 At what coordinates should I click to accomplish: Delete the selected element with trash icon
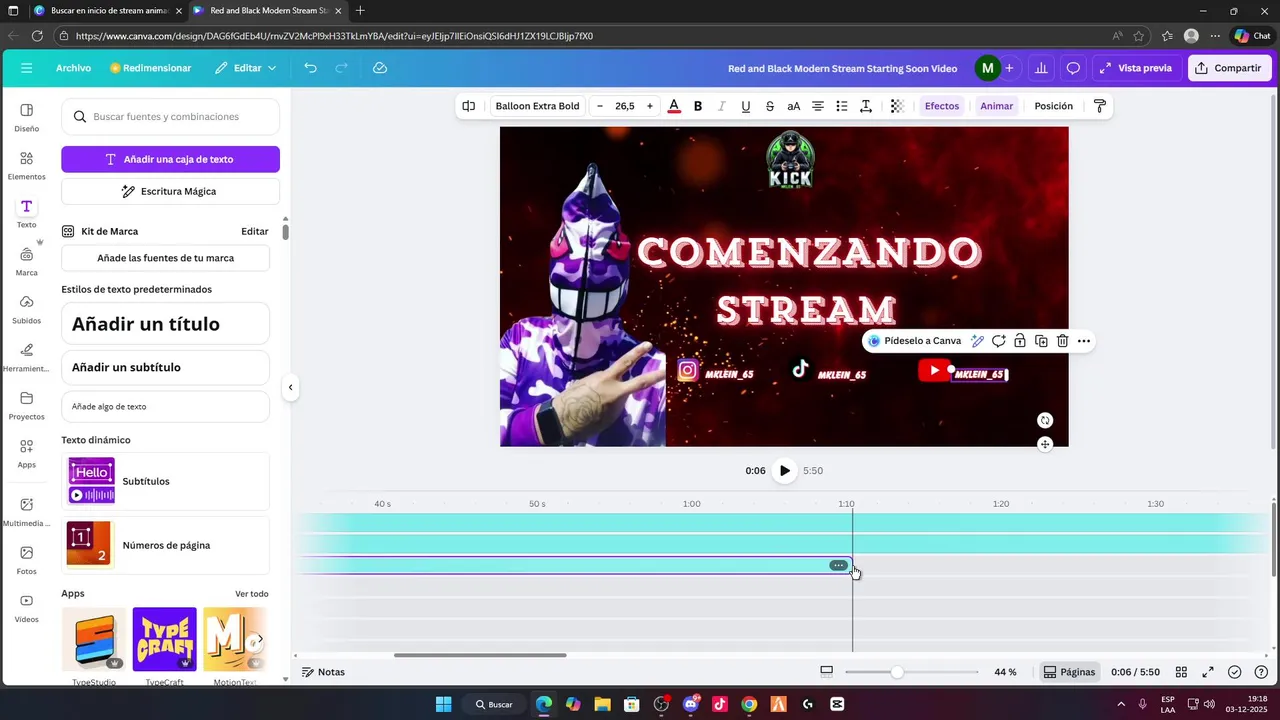(x=1063, y=341)
